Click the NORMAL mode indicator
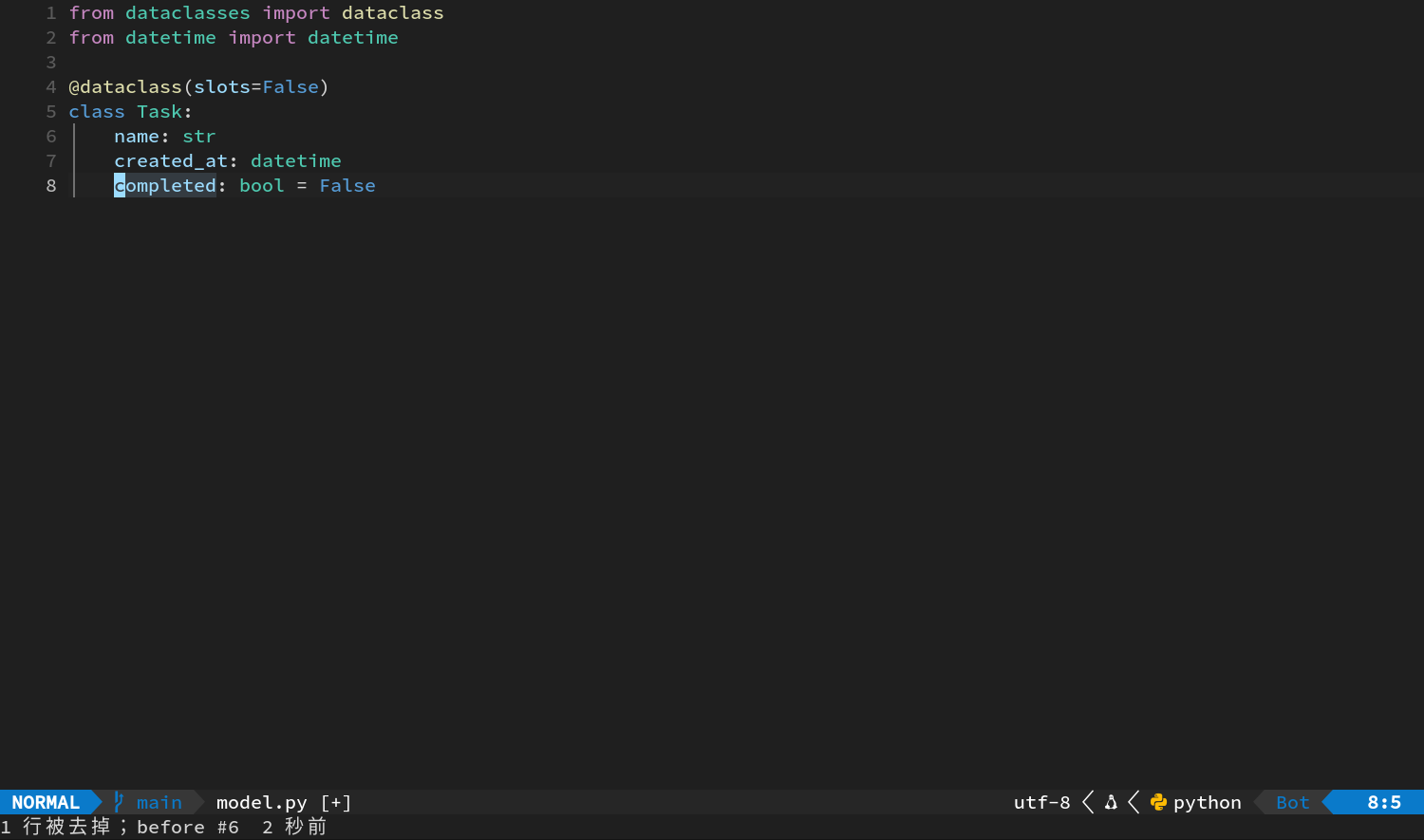1424x840 pixels. coord(46,803)
